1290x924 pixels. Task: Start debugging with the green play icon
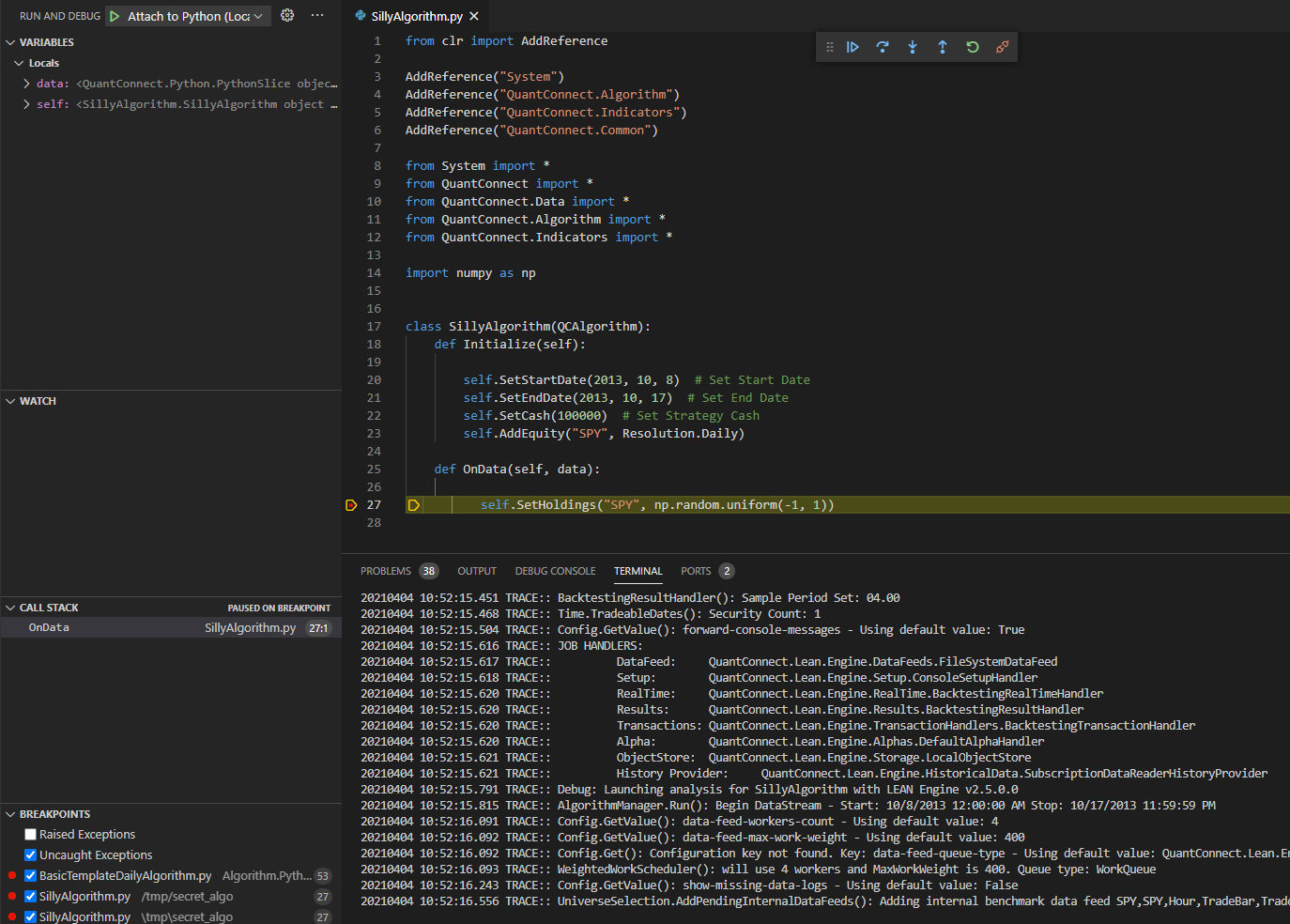coord(115,16)
